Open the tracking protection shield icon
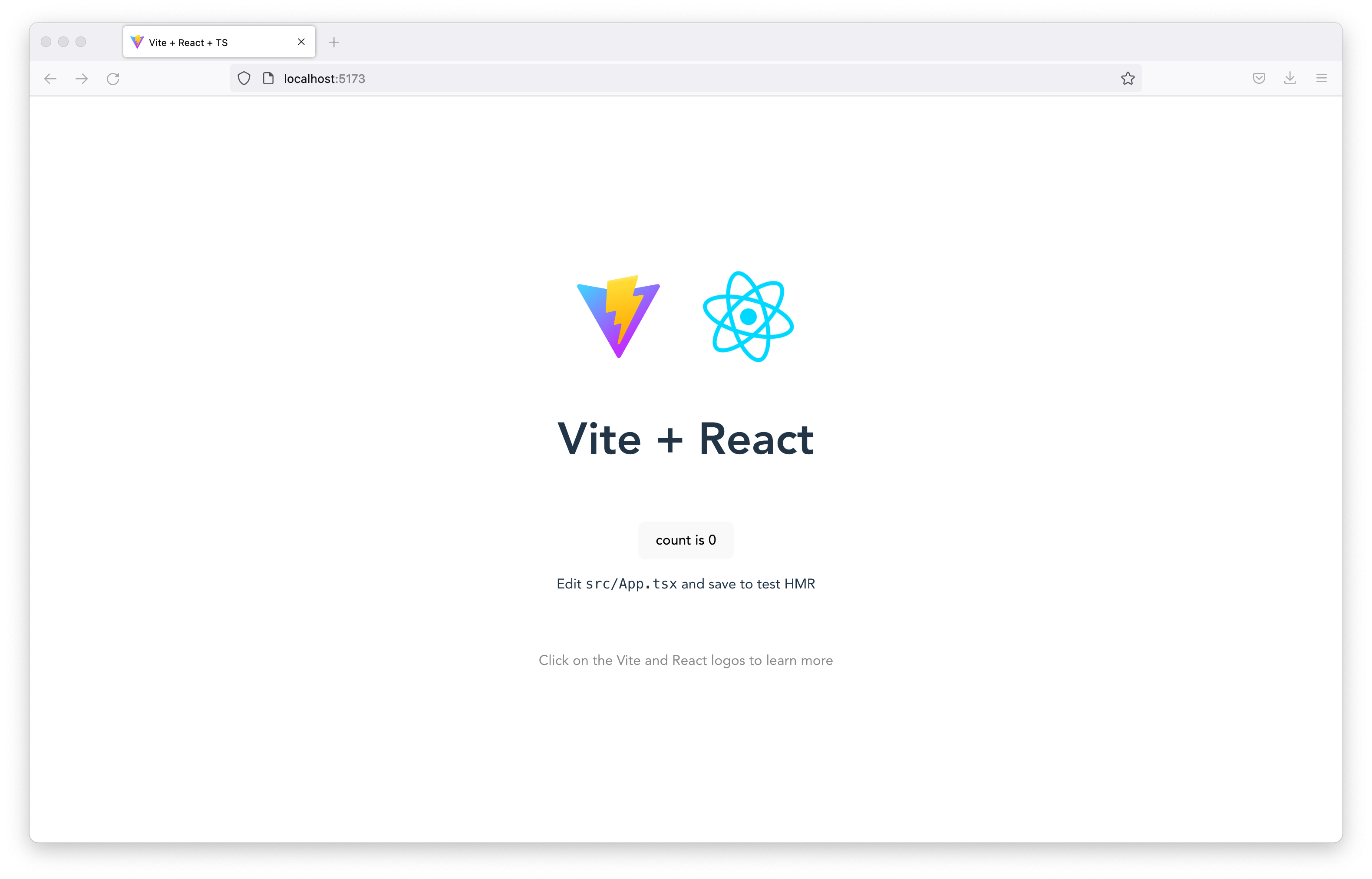Screen dimensions: 1372x879 click(244, 79)
